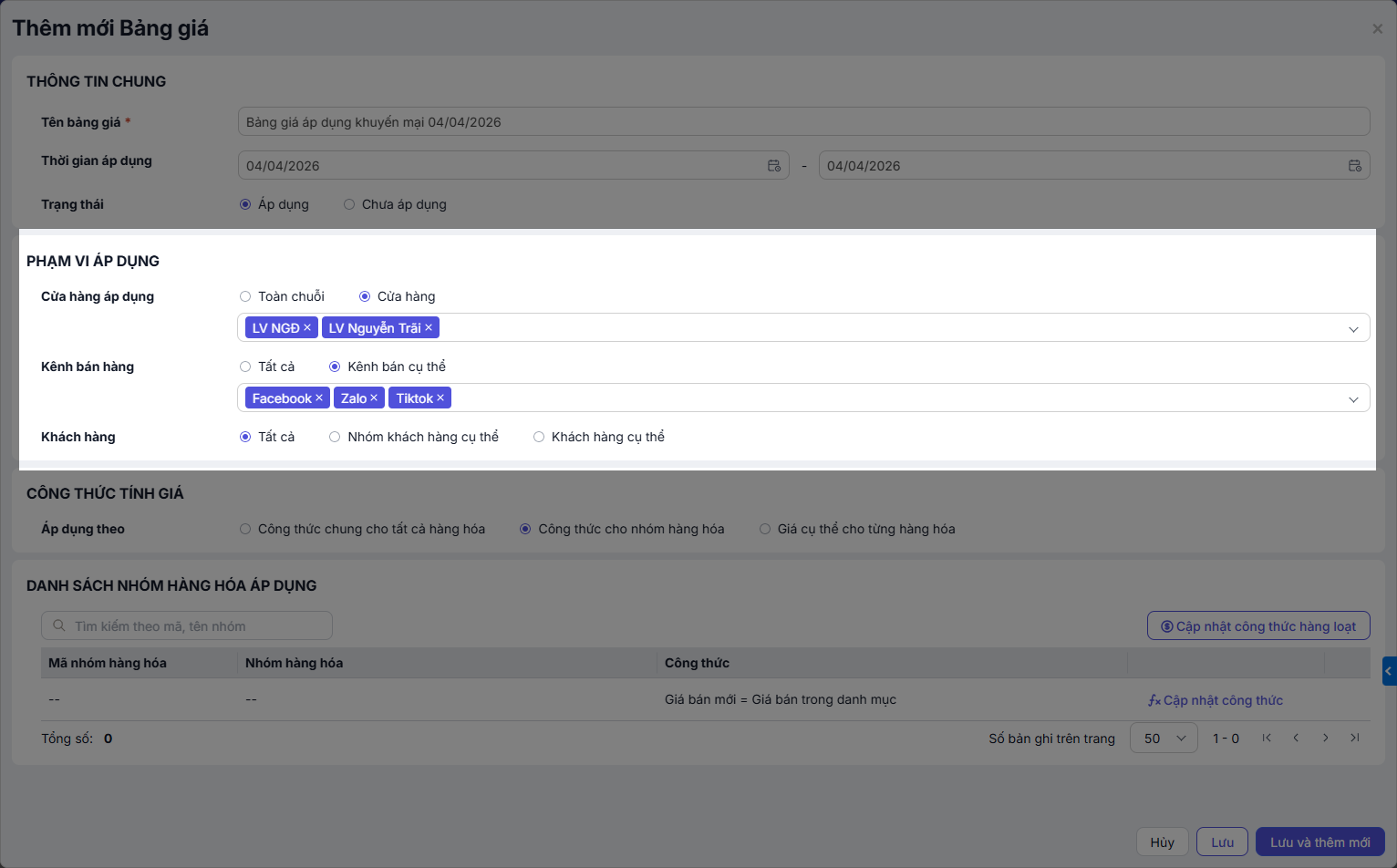This screenshot has height=868, width=1397.
Task: Remove the Facebook channel tag
Action: [x=319, y=398]
